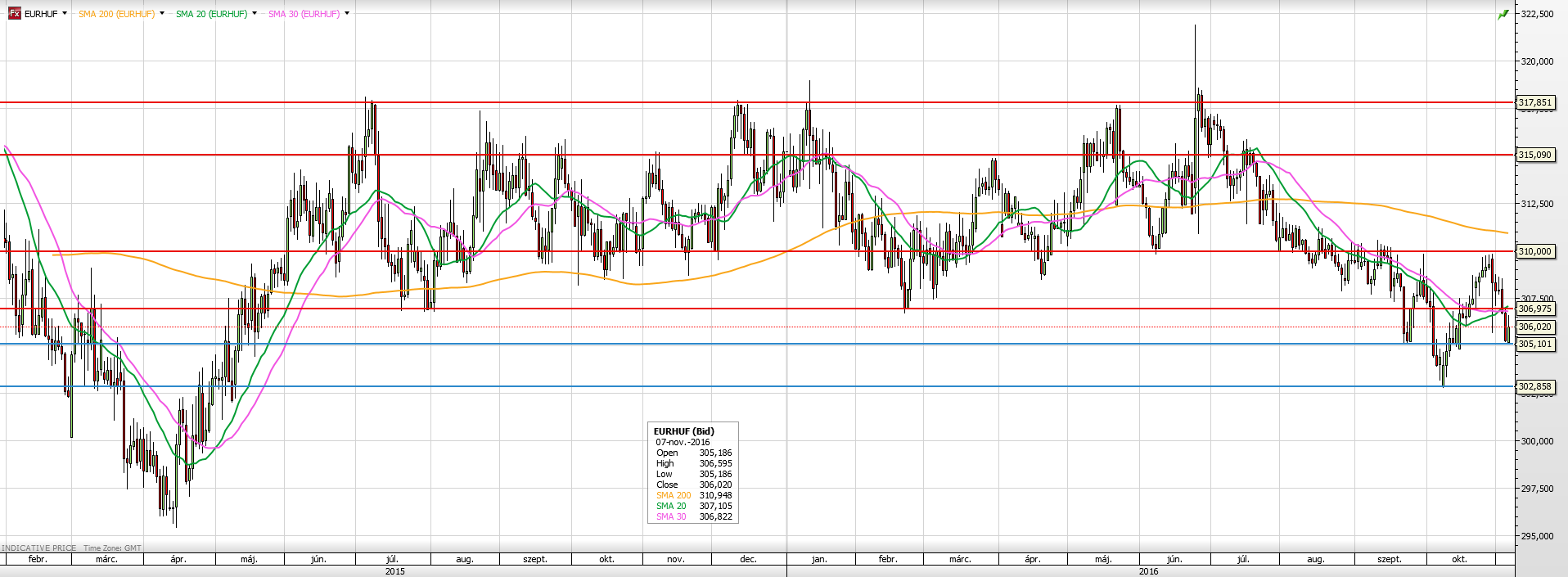1568x577 pixels.
Task: Open the EURHUF instrument dropdown arrow
Action: (65, 13)
